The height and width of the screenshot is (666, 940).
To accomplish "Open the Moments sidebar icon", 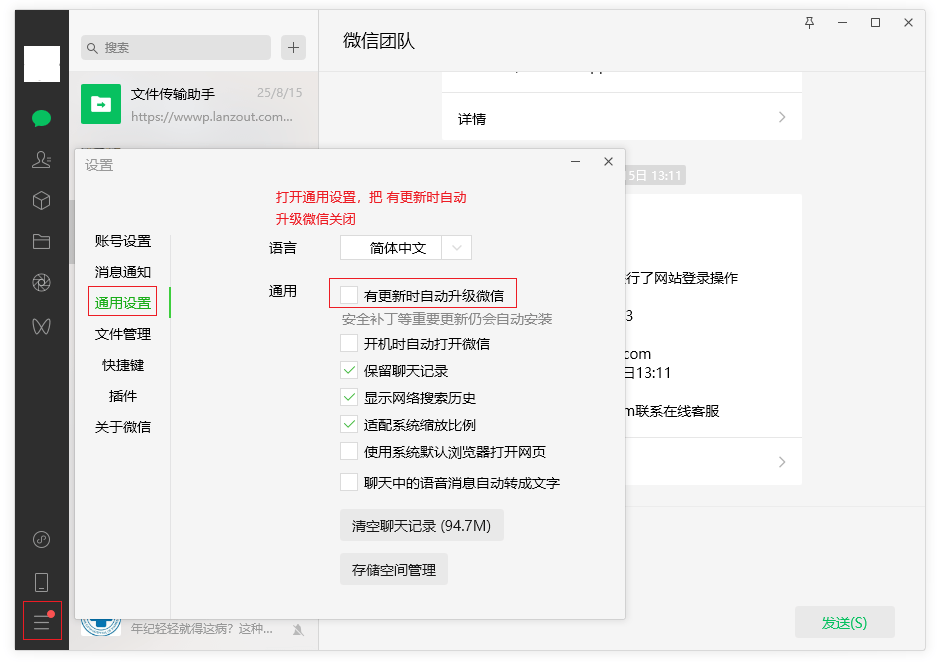I will 41,282.
